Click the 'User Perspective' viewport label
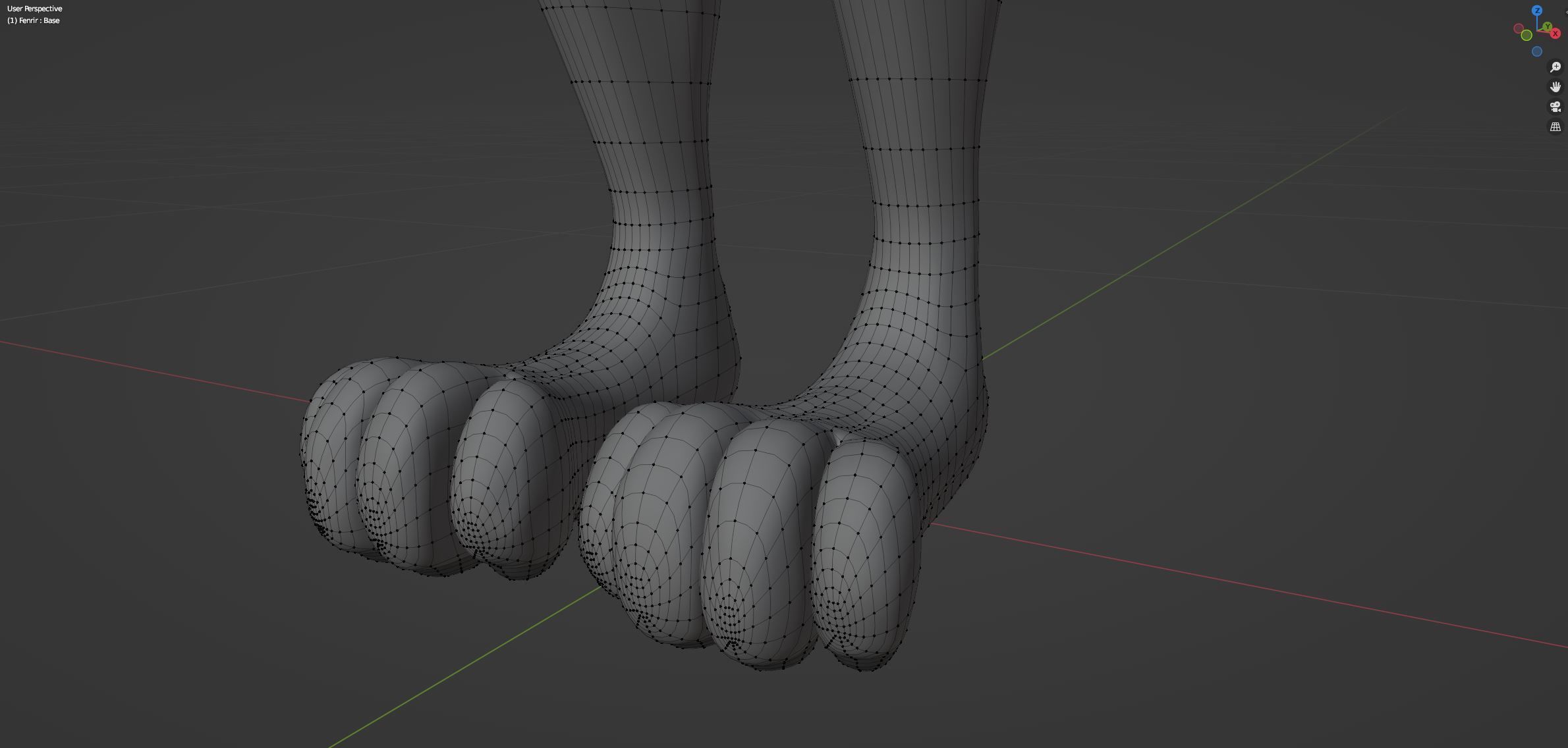1568x748 pixels. (35, 9)
